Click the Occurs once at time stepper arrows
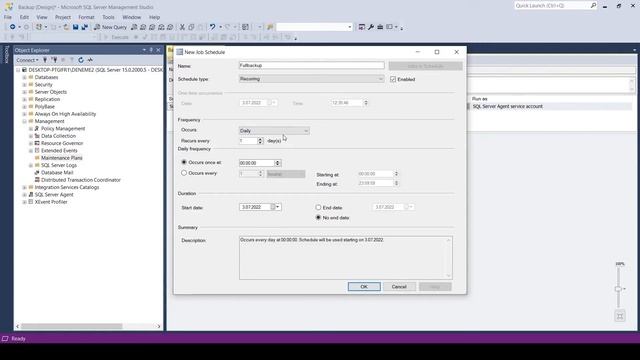The width and height of the screenshot is (640, 360). point(278,163)
